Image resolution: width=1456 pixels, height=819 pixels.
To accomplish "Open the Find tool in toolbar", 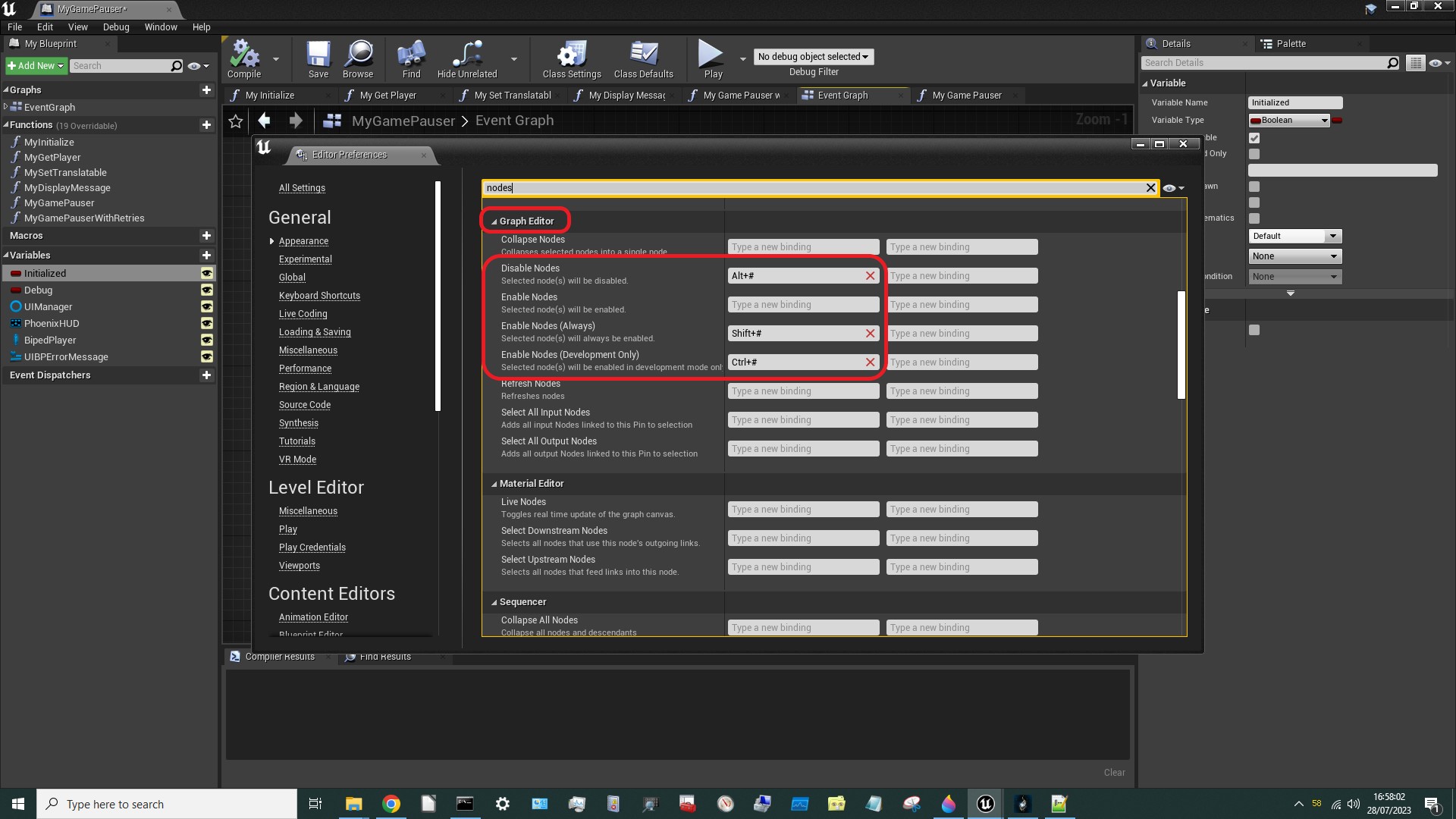I will point(411,59).
